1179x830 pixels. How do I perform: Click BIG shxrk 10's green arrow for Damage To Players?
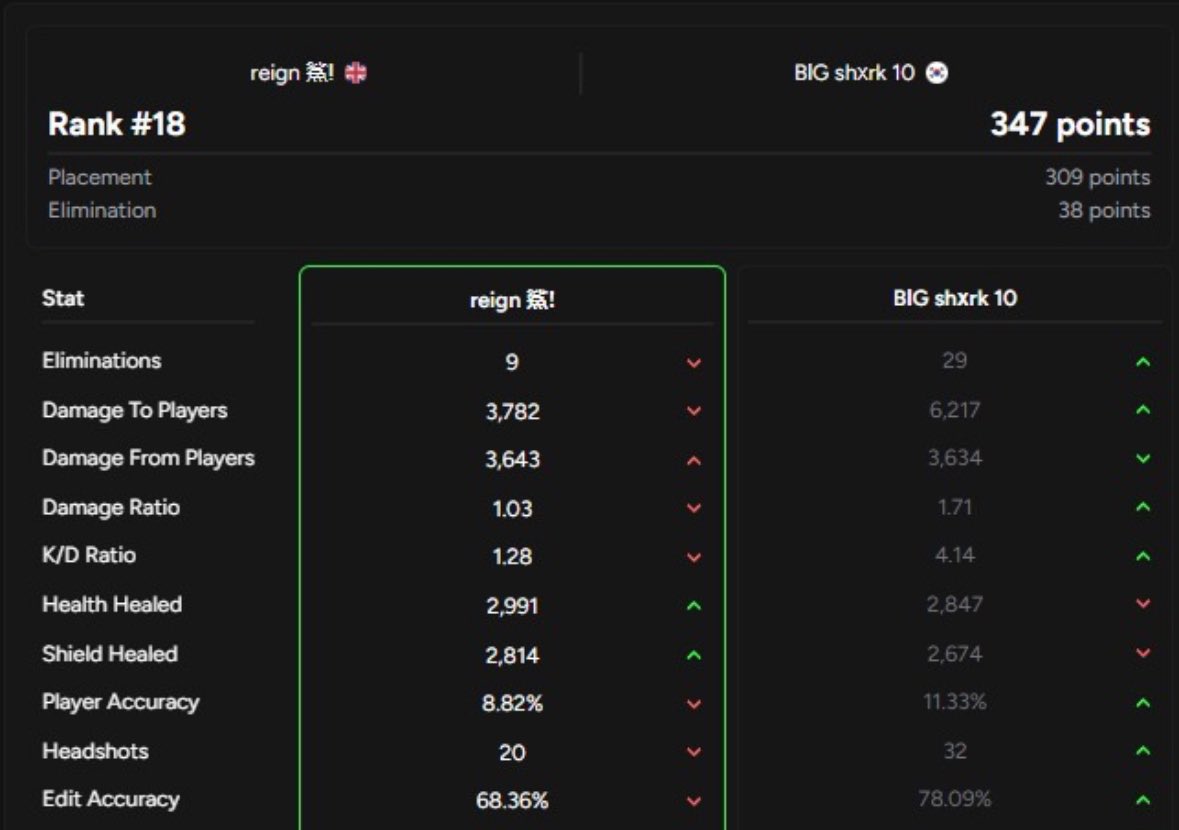coord(1143,410)
